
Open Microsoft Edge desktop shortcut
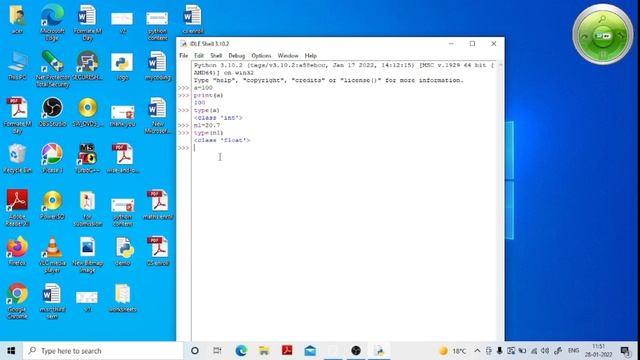pyautogui.click(x=52, y=22)
